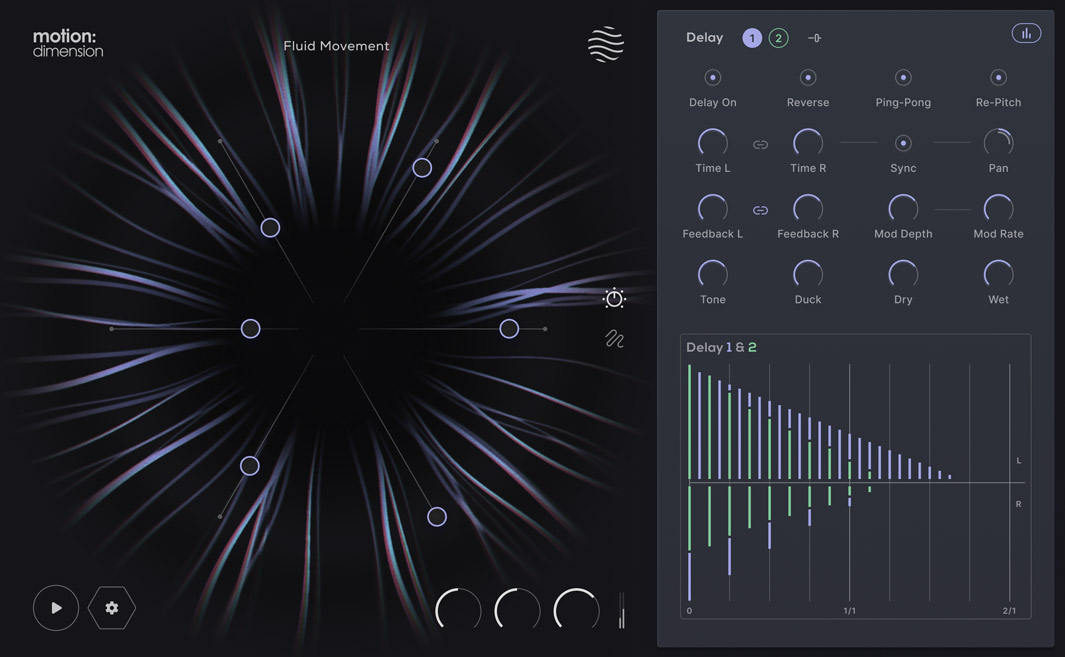1065x657 pixels.
Task: Click the link icon between Feedback L and Feedback R
Action: click(x=760, y=210)
